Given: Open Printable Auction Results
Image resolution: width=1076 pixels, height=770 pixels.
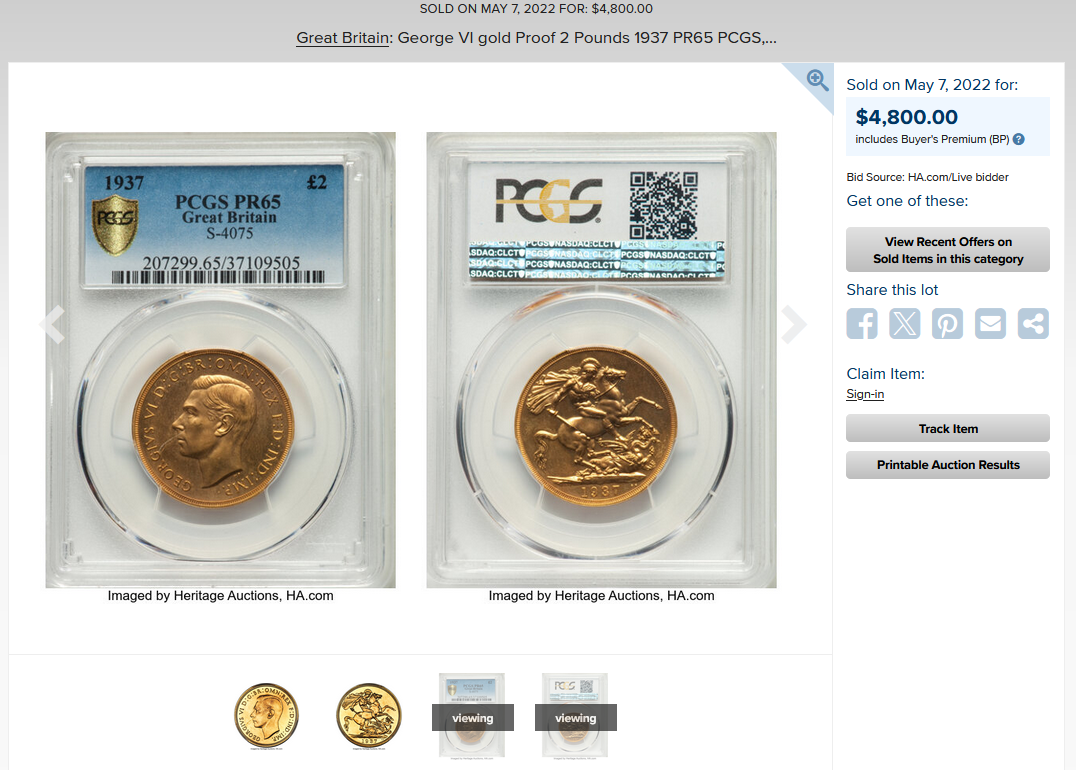Looking at the screenshot, I should tap(948, 465).
